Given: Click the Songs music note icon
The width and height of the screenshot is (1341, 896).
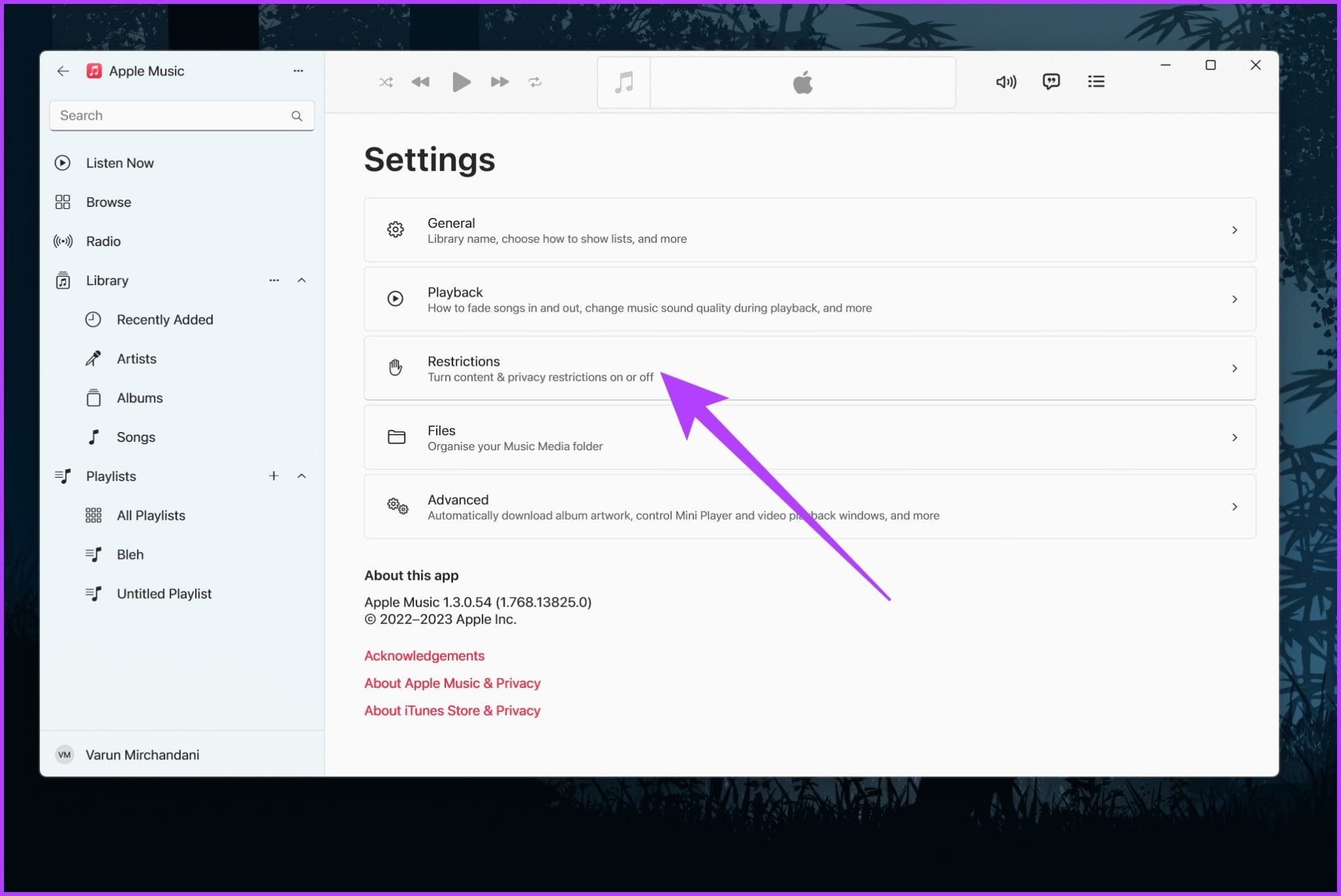Looking at the screenshot, I should (x=95, y=437).
